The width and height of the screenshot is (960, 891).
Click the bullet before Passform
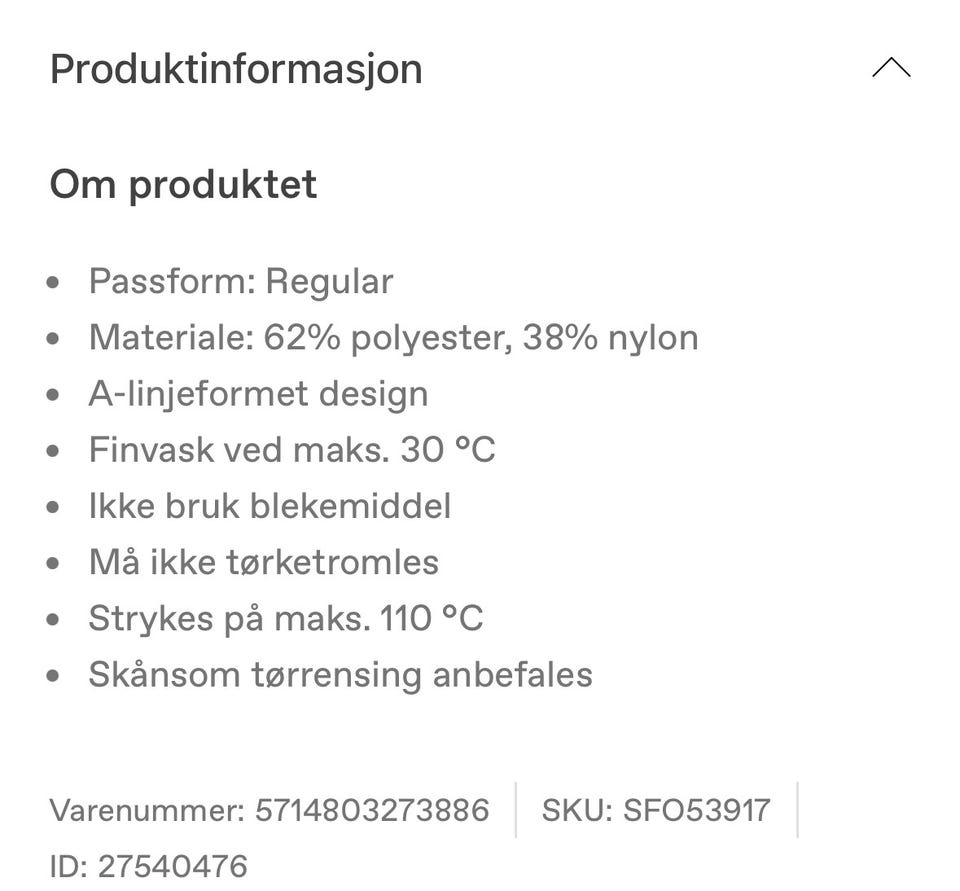point(54,283)
